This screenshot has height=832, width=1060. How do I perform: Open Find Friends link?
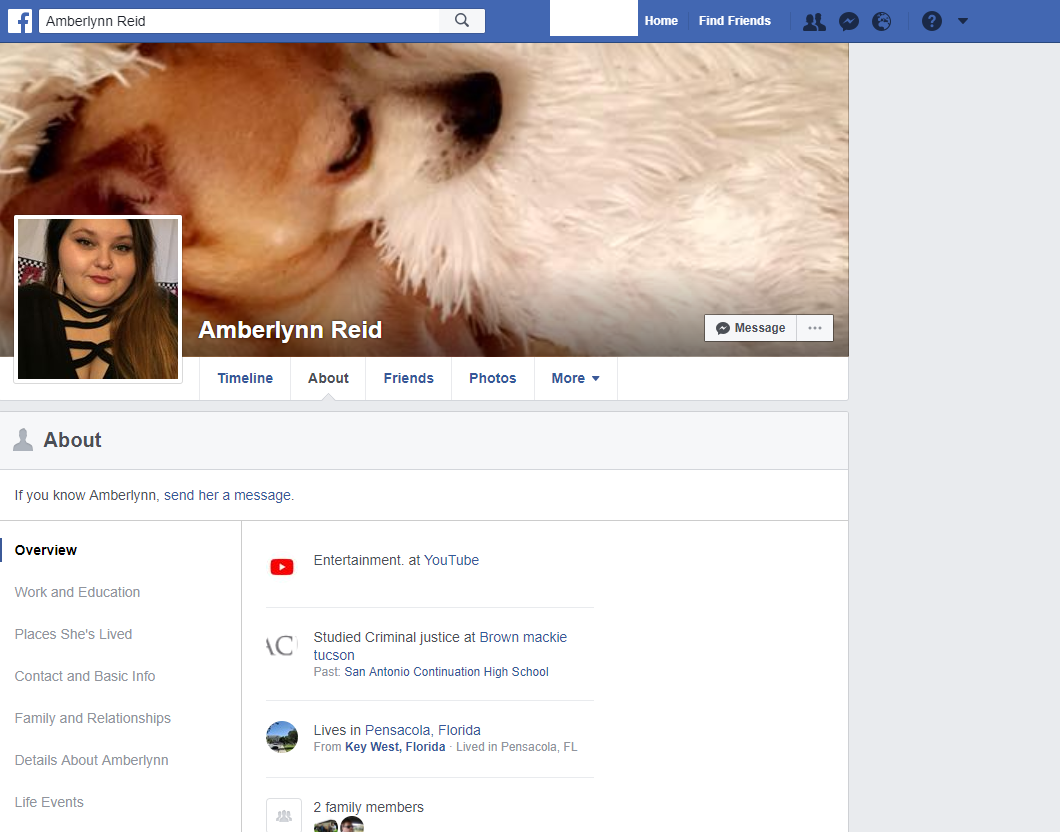(x=735, y=21)
